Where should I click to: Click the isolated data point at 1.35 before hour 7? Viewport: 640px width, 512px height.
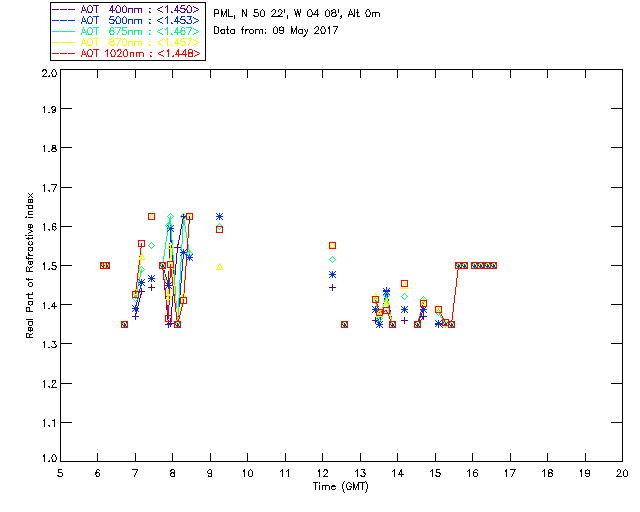[124, 325]
